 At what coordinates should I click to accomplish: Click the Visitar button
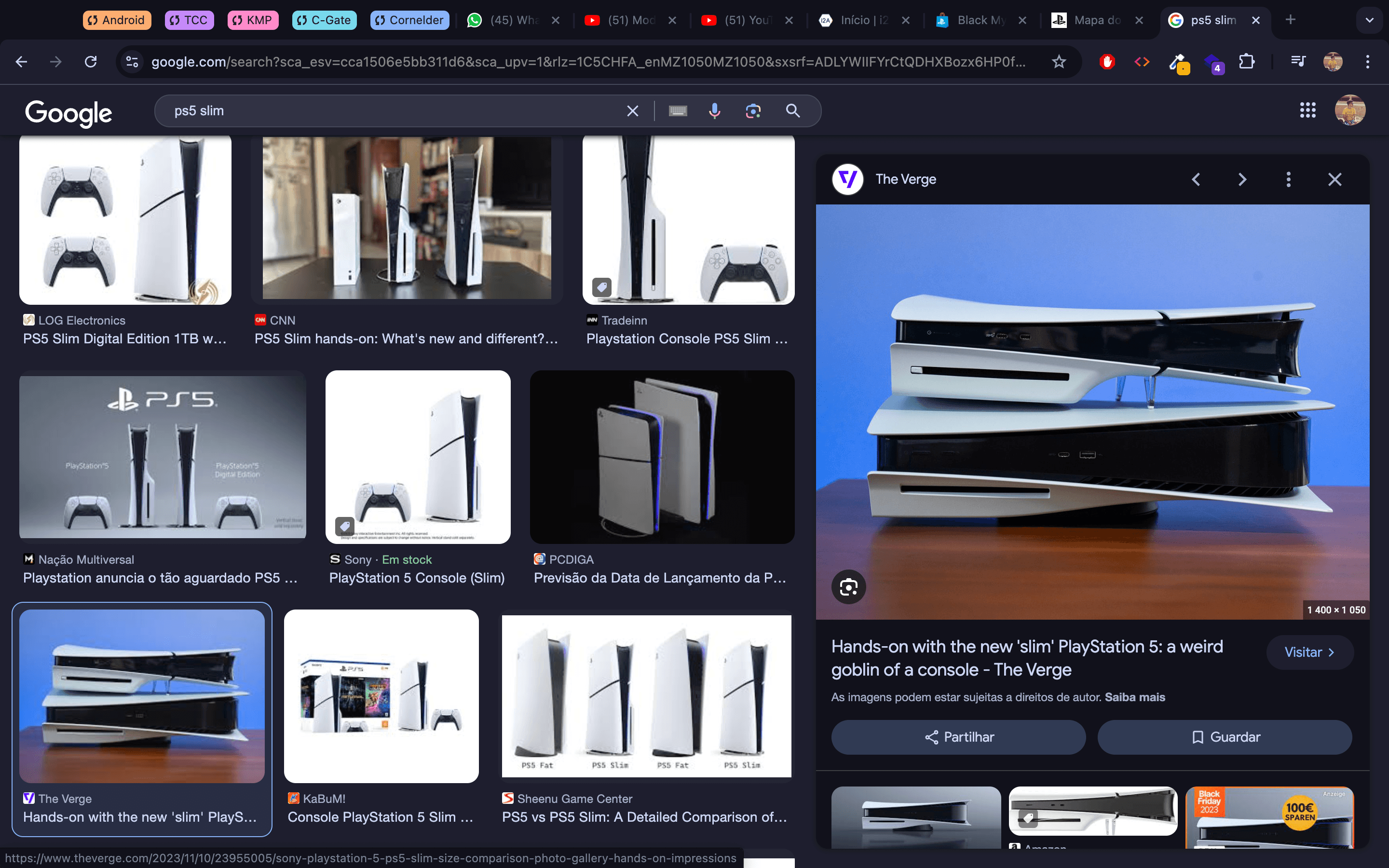pos(1310,652)
